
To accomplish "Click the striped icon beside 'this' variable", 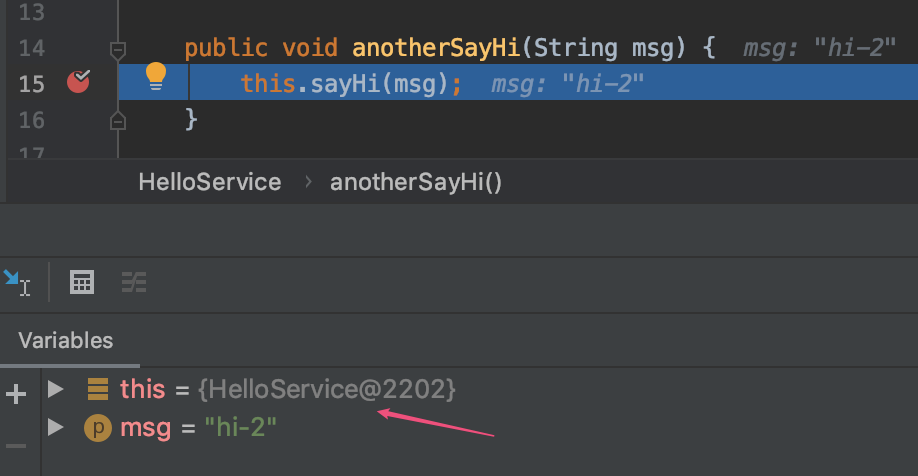I will click(x=97, y=389).
